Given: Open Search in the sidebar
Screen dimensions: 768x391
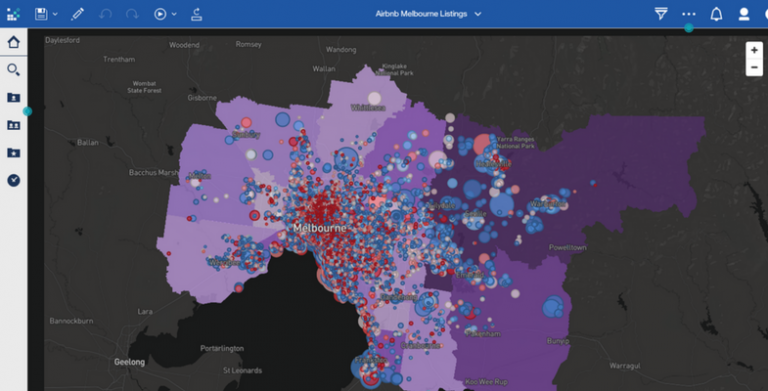Looking at the screenshot, I should point(13,70).
